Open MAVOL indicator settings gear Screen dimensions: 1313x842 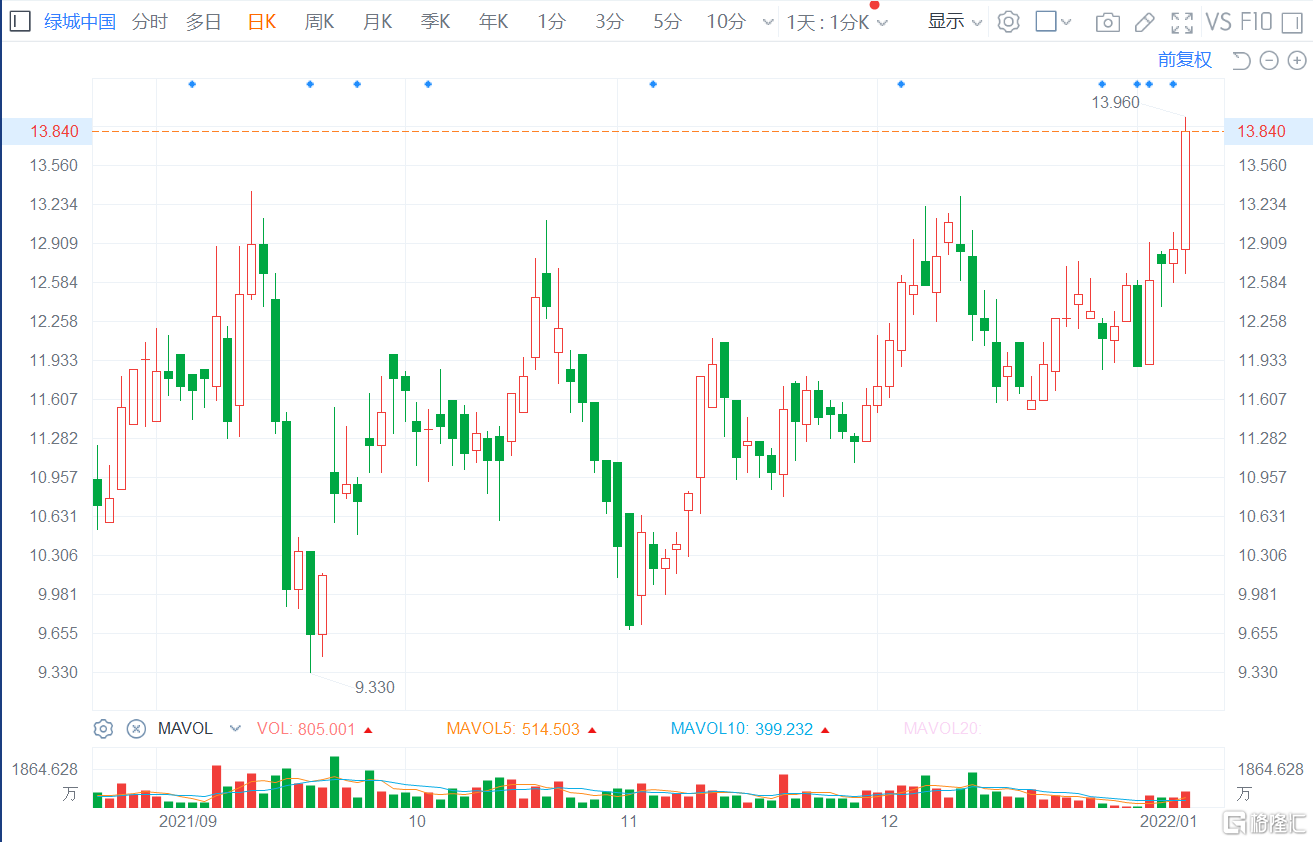click(103, 729)
